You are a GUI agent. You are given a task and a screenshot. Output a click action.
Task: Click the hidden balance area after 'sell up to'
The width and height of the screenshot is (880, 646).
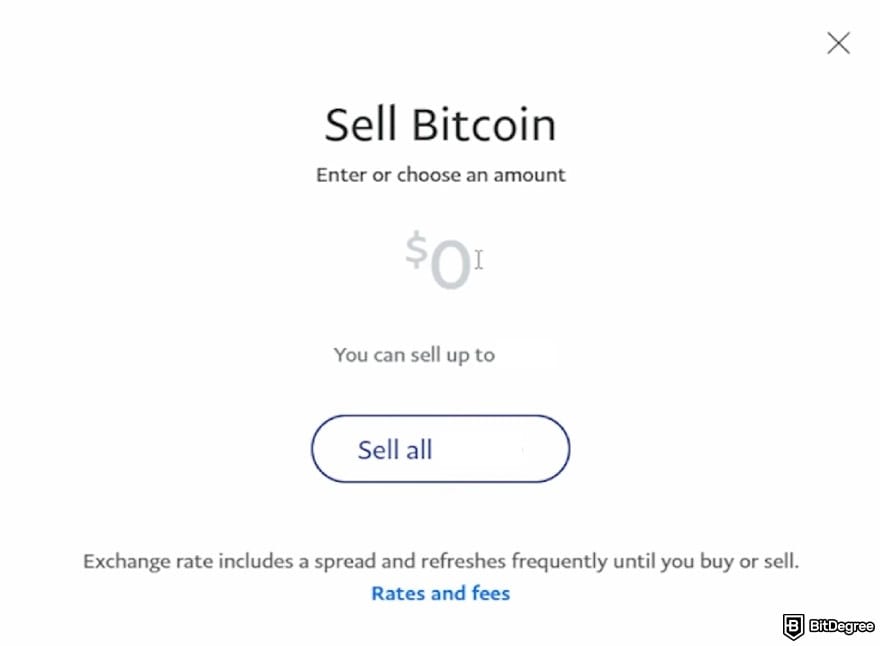pos(530,354)
